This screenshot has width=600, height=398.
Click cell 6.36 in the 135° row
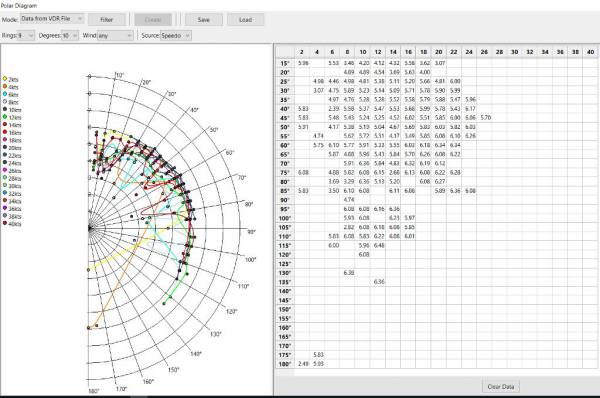[378, 282]
